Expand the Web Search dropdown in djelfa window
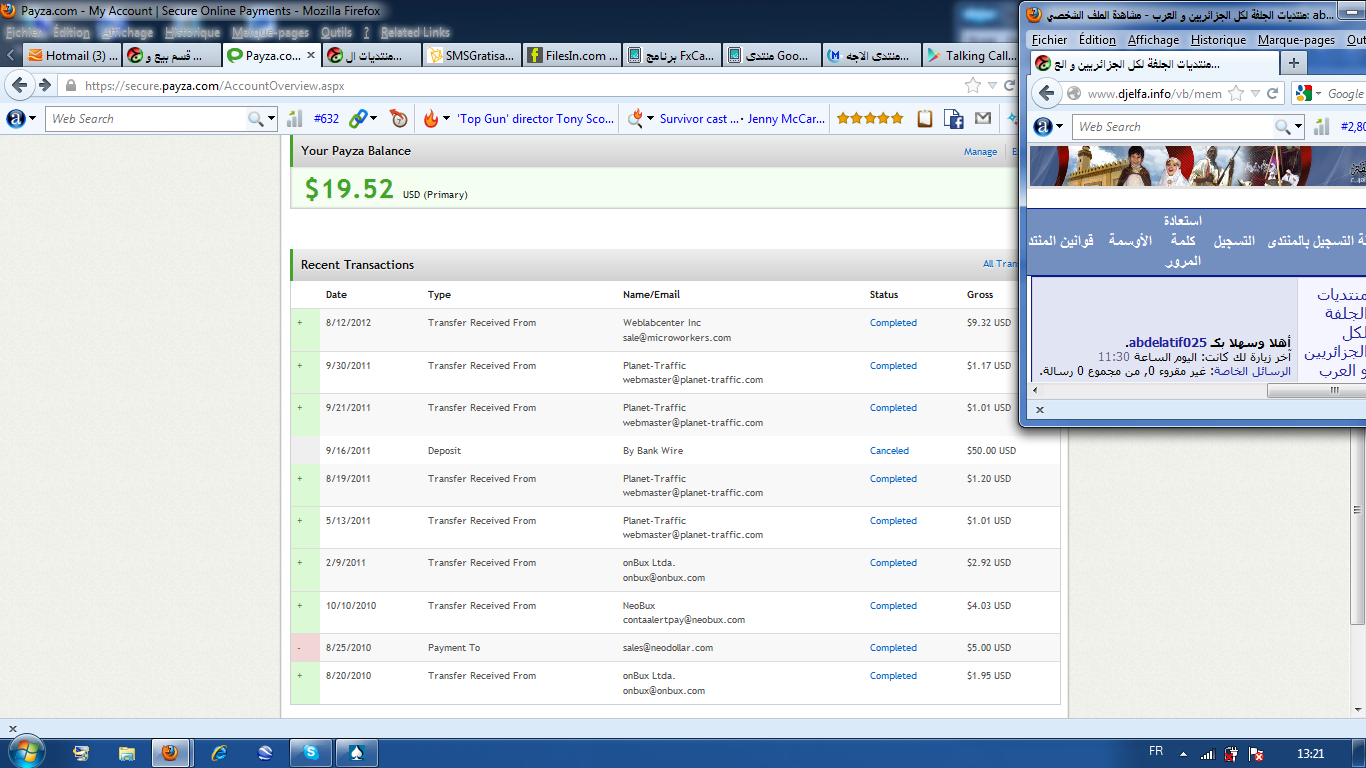This screenshot has width=1366, height=768. [x=1298, y=127]
